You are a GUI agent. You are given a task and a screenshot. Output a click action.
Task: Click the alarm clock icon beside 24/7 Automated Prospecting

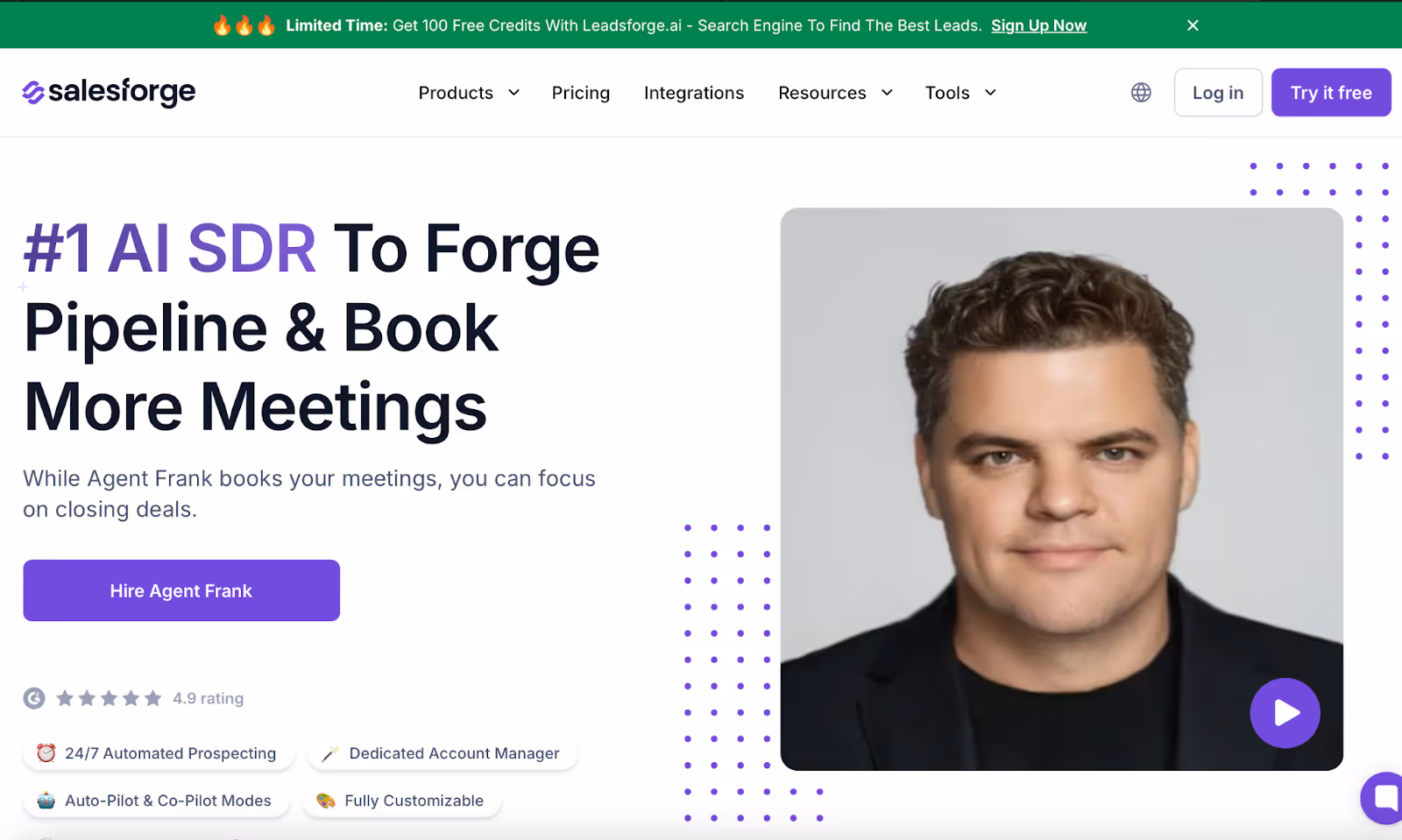[46, 752]
